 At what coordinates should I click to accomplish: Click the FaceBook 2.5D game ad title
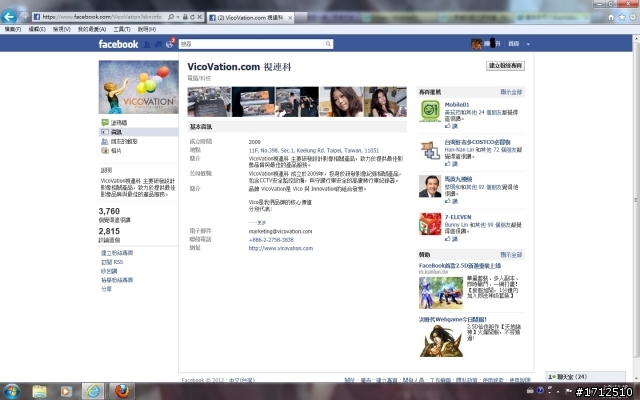pos(460,266)
